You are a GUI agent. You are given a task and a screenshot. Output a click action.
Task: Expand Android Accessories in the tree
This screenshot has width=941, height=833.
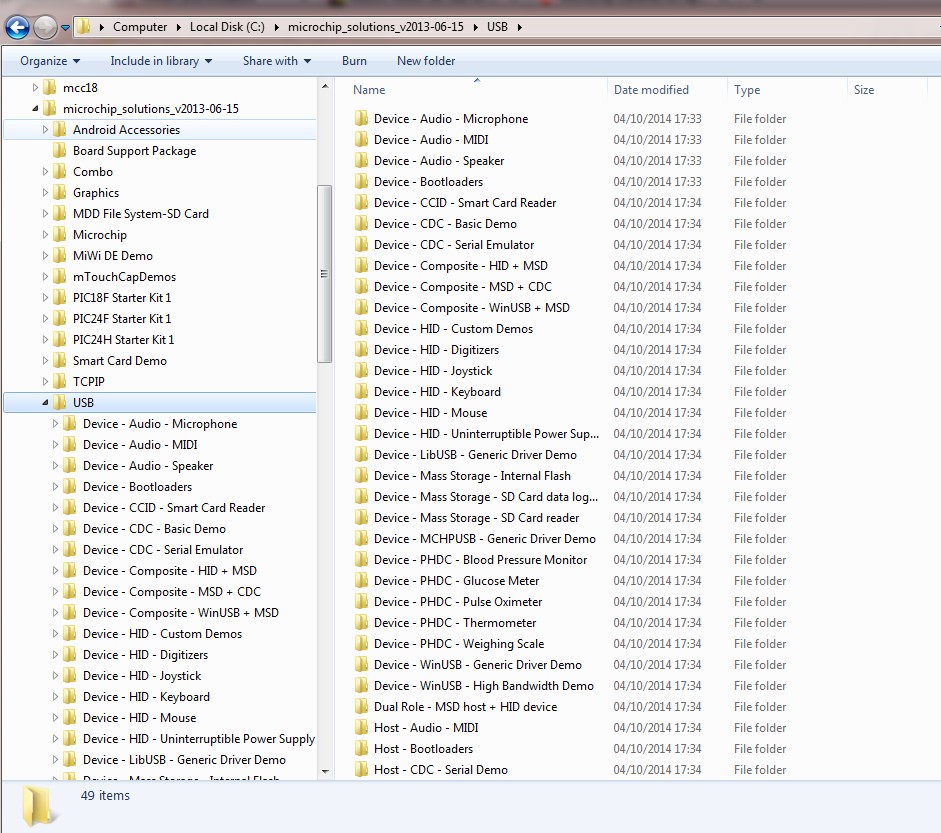(x=45, y=130)
